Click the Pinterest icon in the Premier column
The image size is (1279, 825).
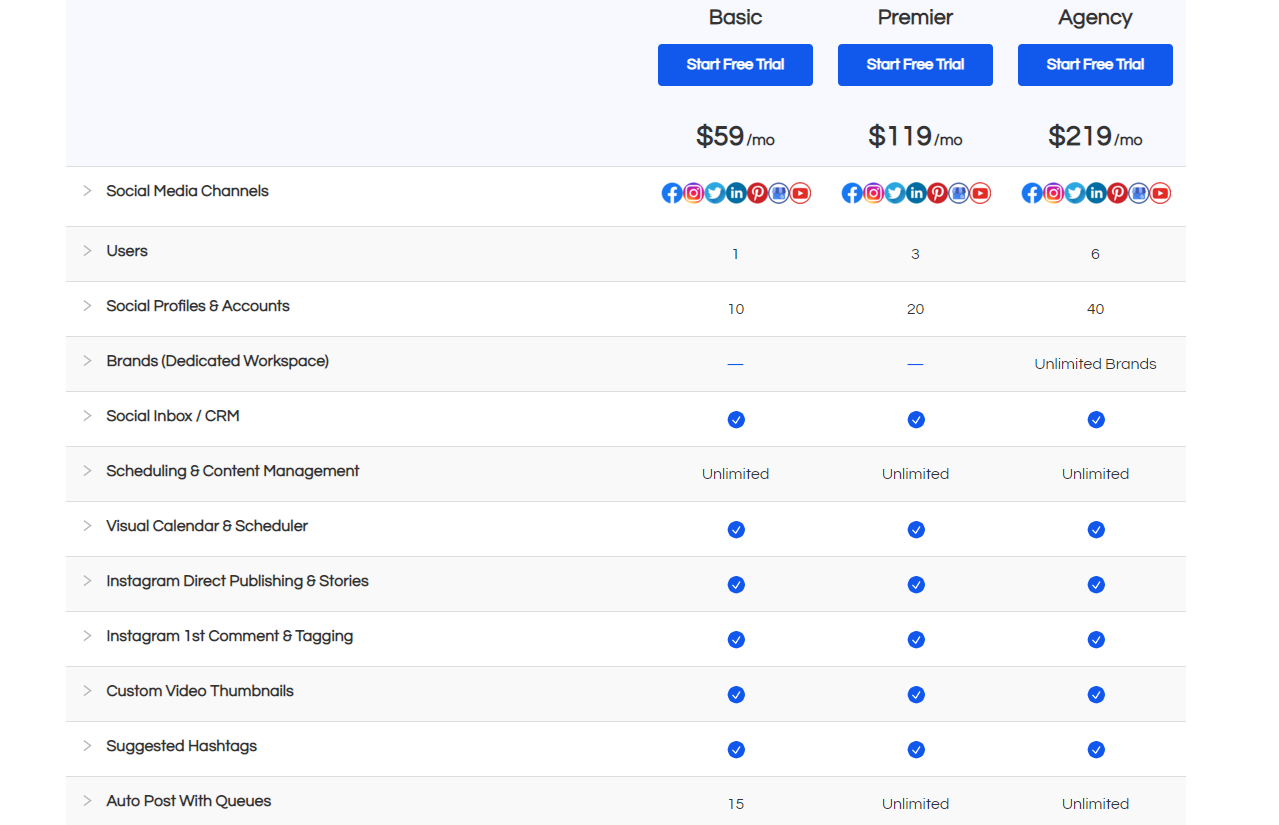pos(938,193)
